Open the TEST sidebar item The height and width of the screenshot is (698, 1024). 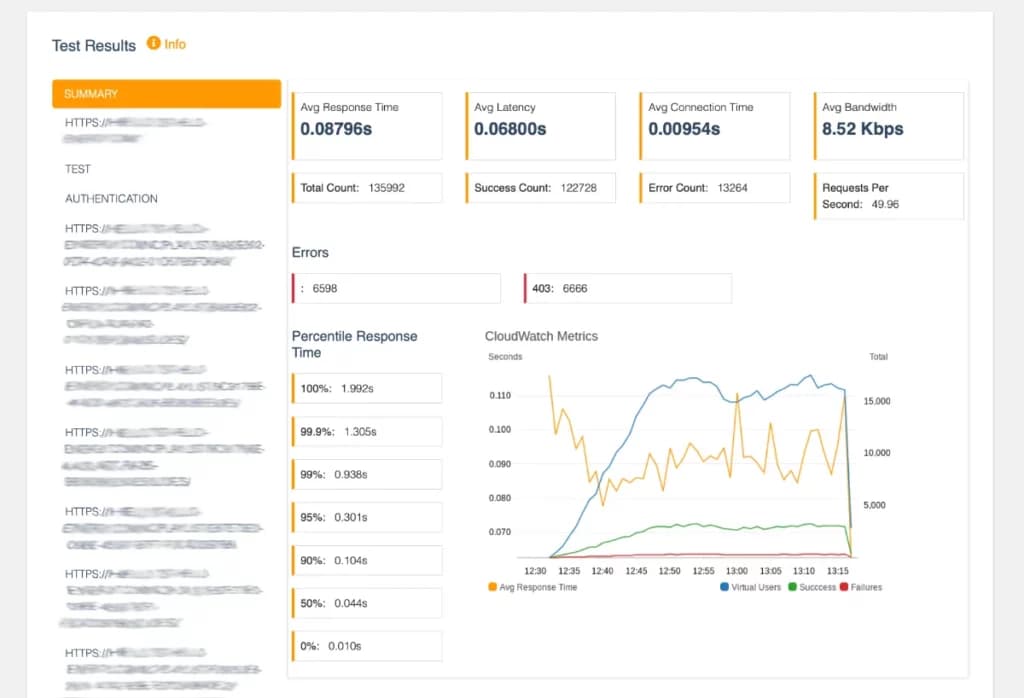click(x=78, y=169)
